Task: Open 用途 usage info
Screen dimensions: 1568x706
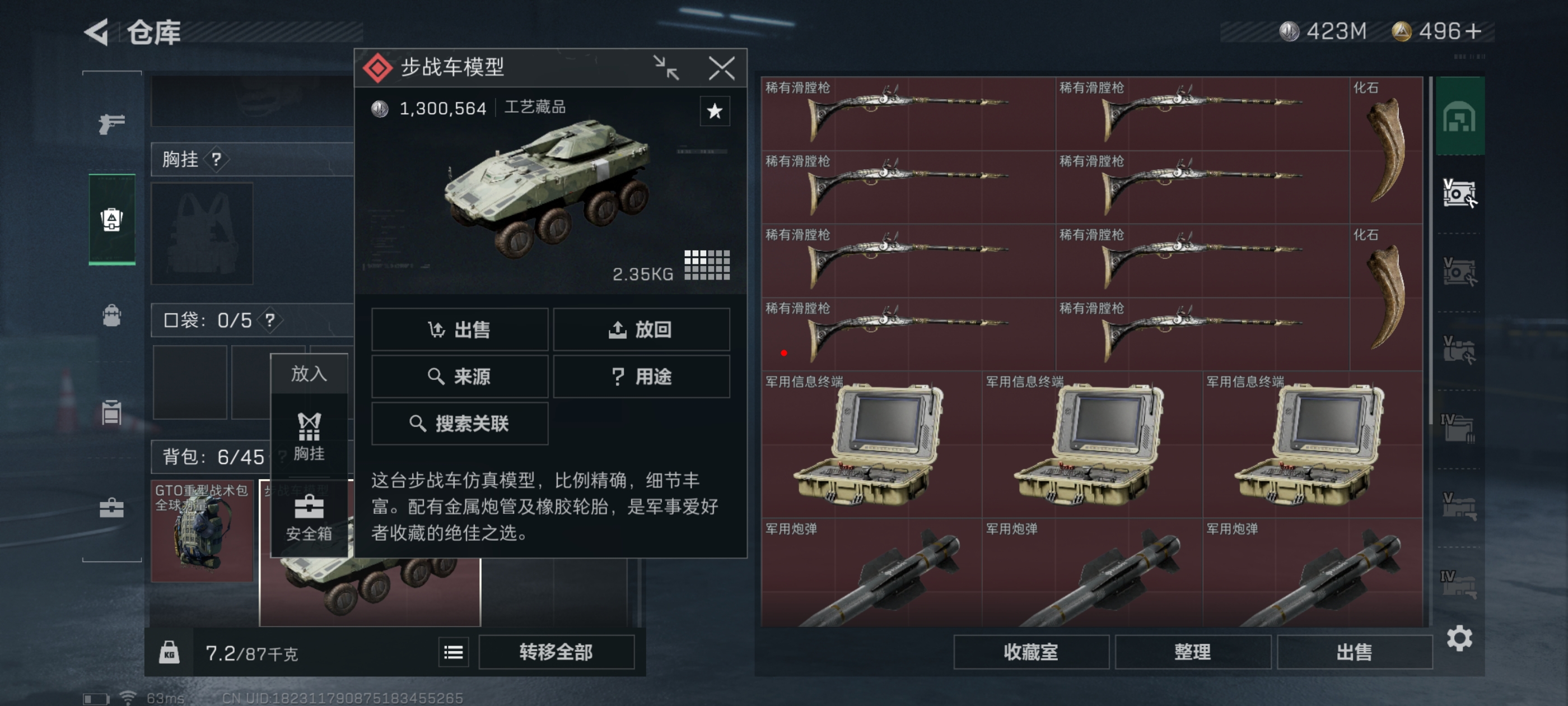Action: coord(641,377)
